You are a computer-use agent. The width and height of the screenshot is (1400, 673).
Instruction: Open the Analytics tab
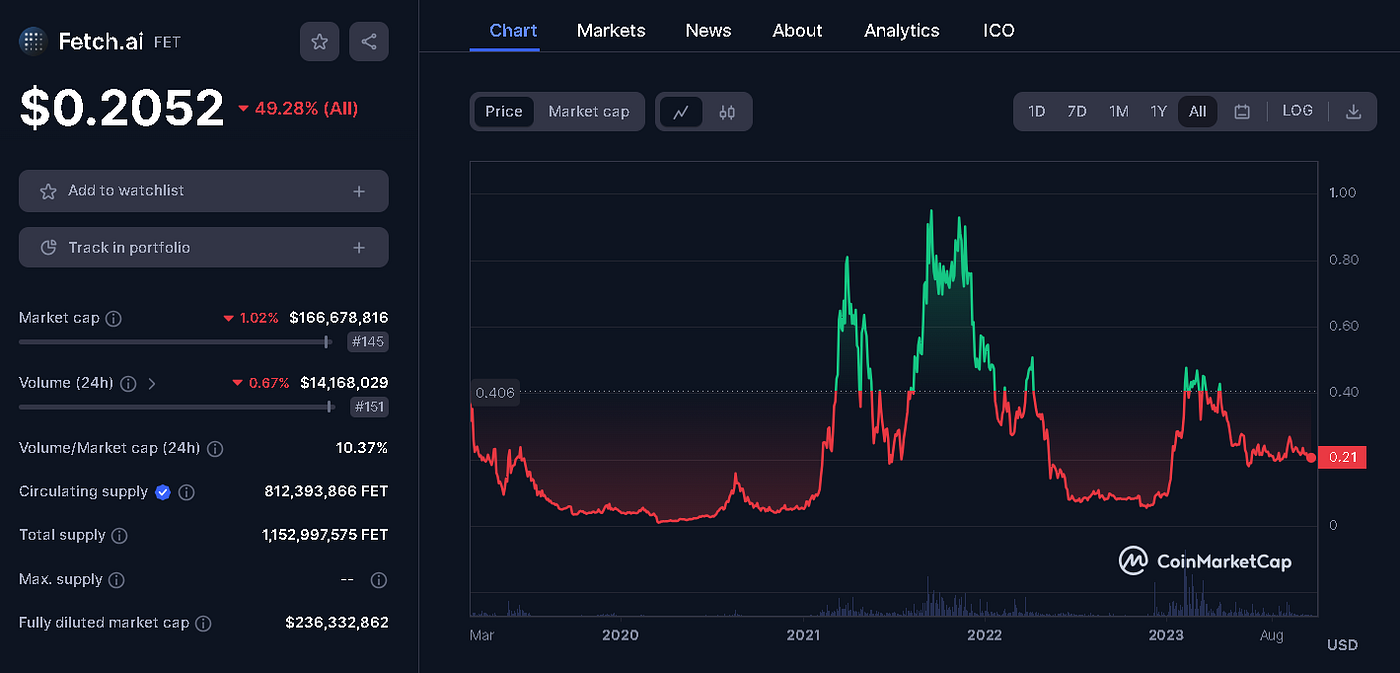(x=902, y=31)
